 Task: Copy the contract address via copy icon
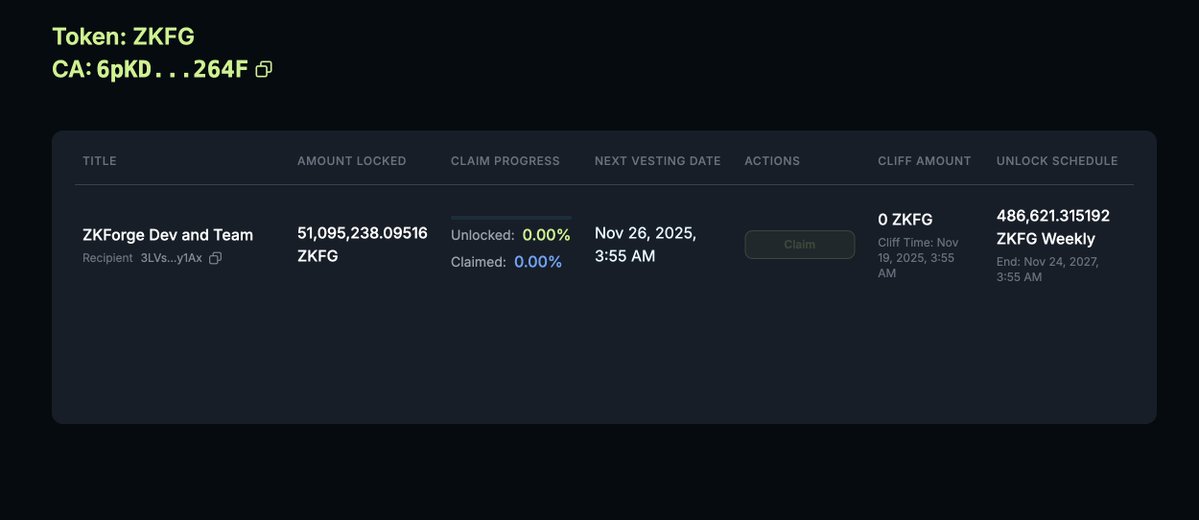tap(264, 70)
